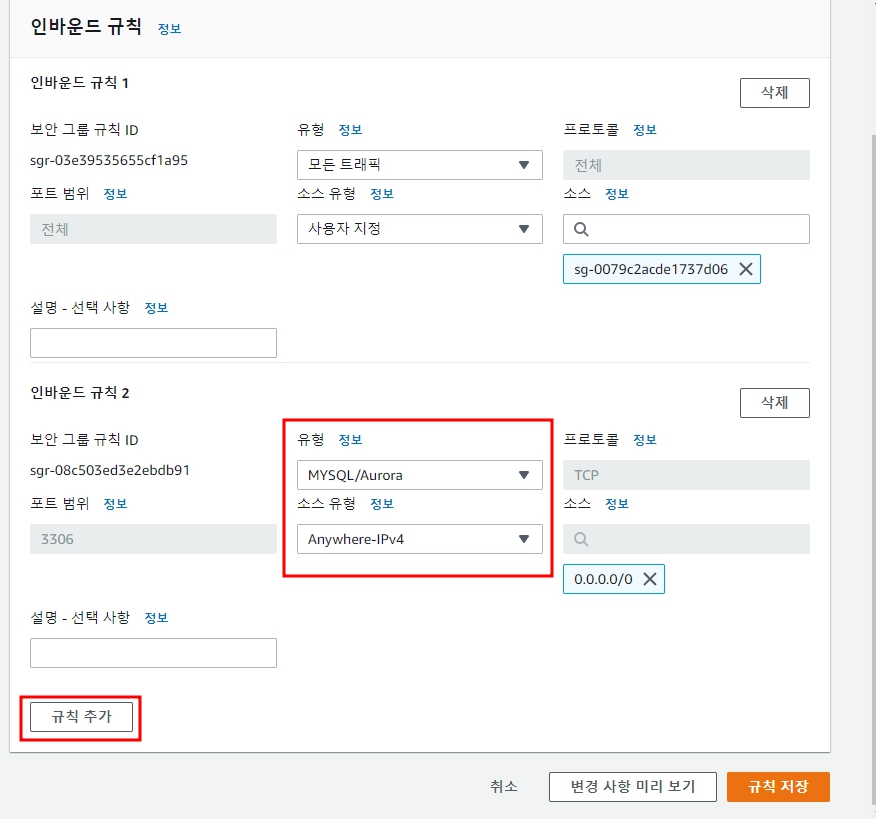Delete inbound rule 2 with 삭제 button
Image resolution: width=876 pixels, height=819 pixels.
point(774,403)
